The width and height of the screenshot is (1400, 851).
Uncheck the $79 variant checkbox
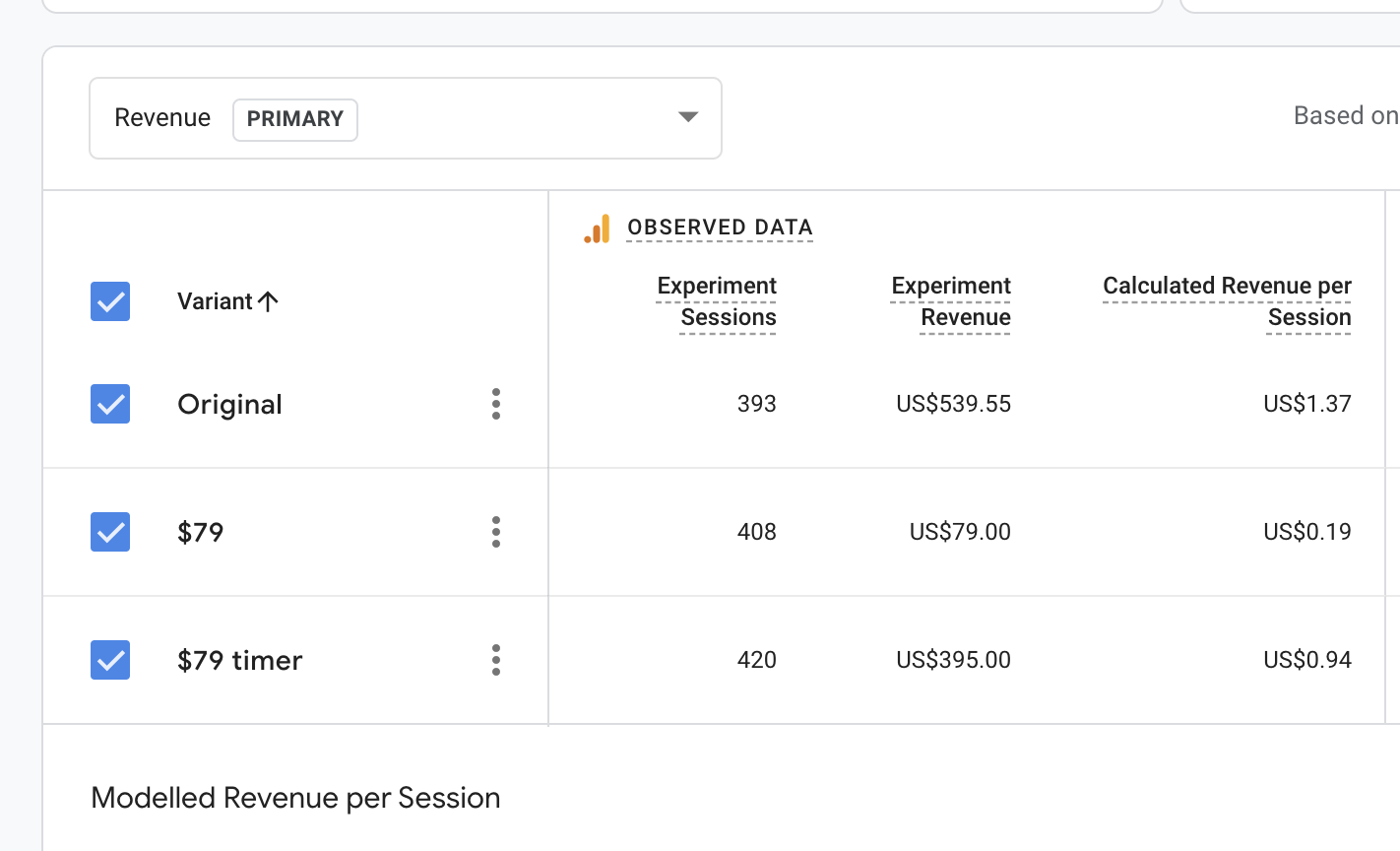(110, 532)
